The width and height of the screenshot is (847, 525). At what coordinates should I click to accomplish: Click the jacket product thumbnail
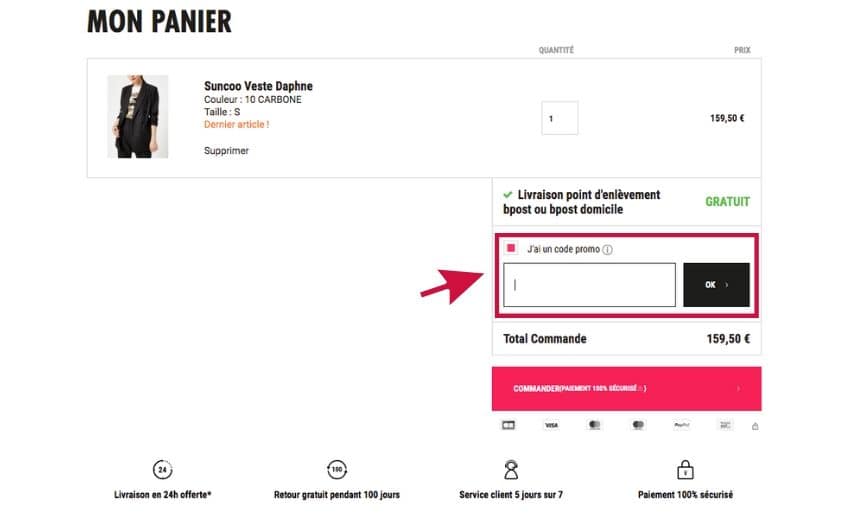[x=137, y=116]
